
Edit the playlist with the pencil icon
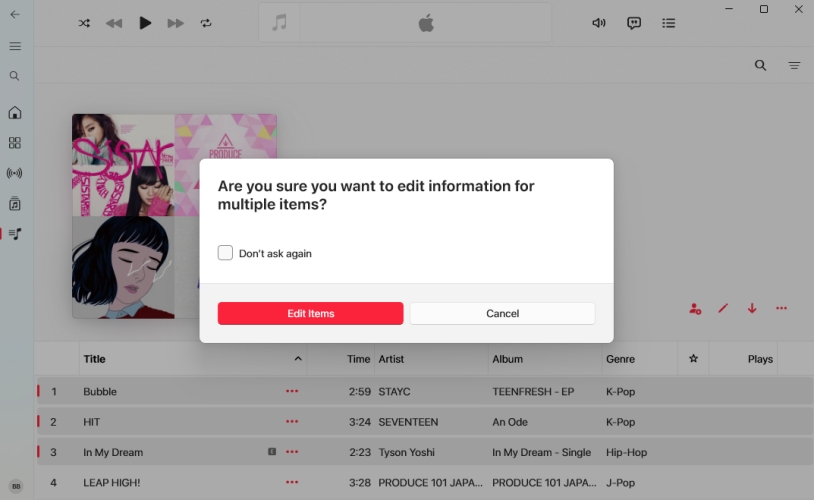[723, 308]
